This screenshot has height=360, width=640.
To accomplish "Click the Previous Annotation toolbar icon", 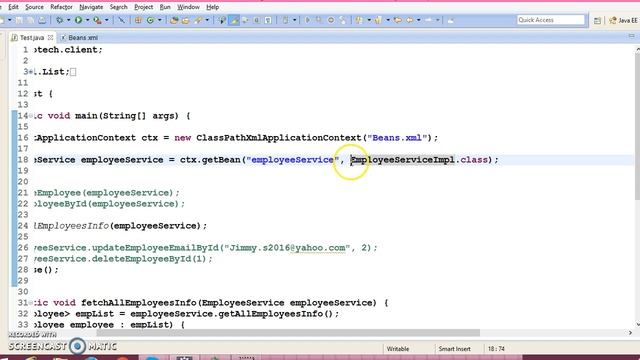I will (378, 20).
